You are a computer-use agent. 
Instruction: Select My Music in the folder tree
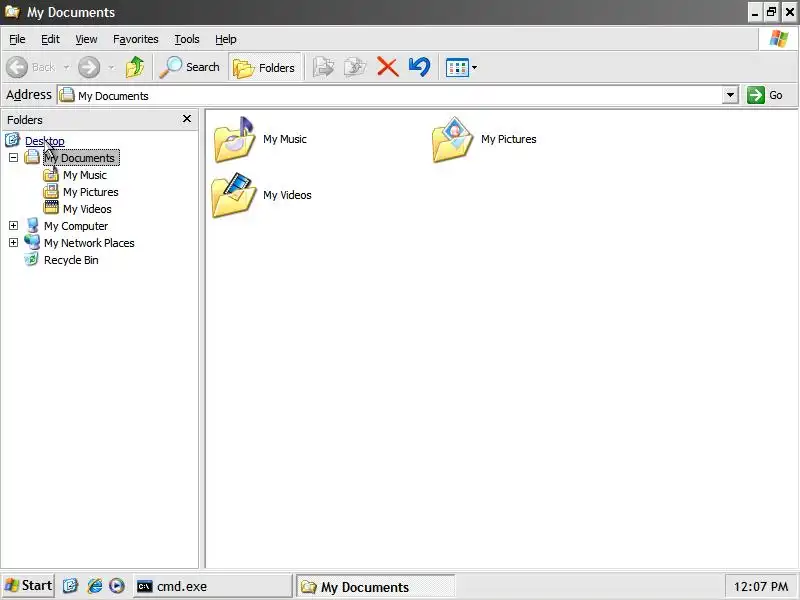[85, 175]
